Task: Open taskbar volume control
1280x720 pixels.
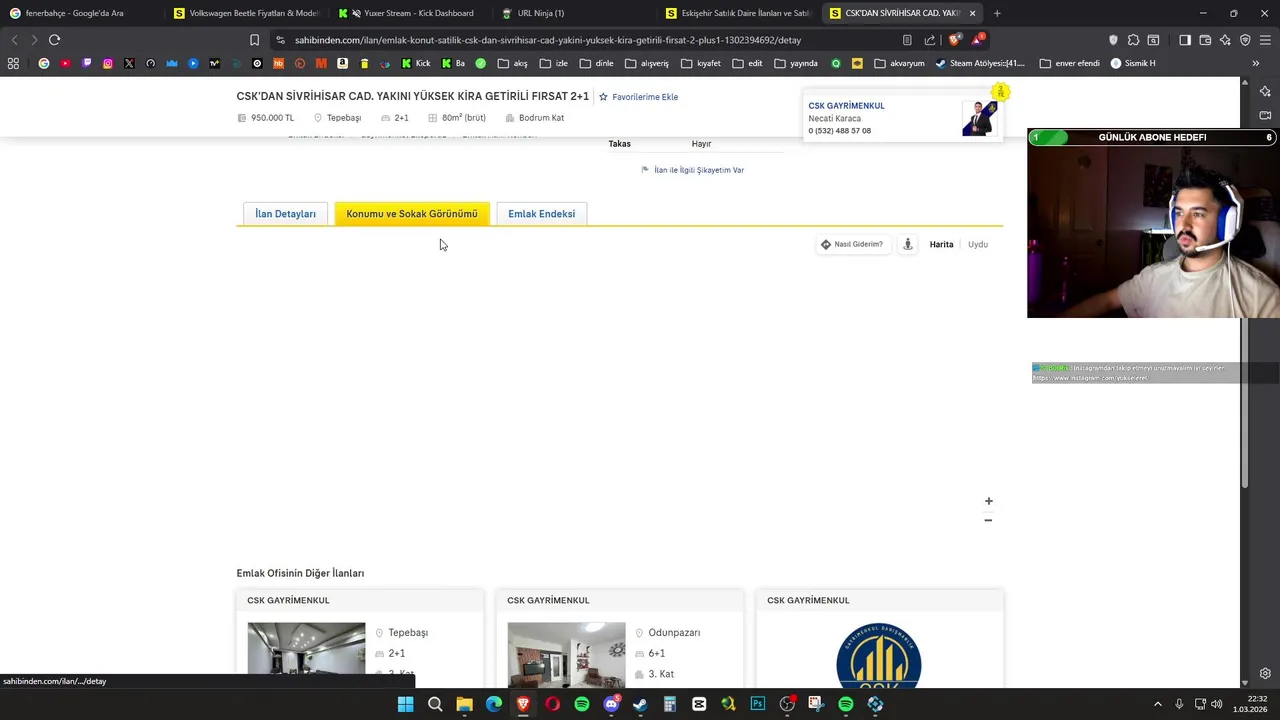Action: coord(1217,704)
